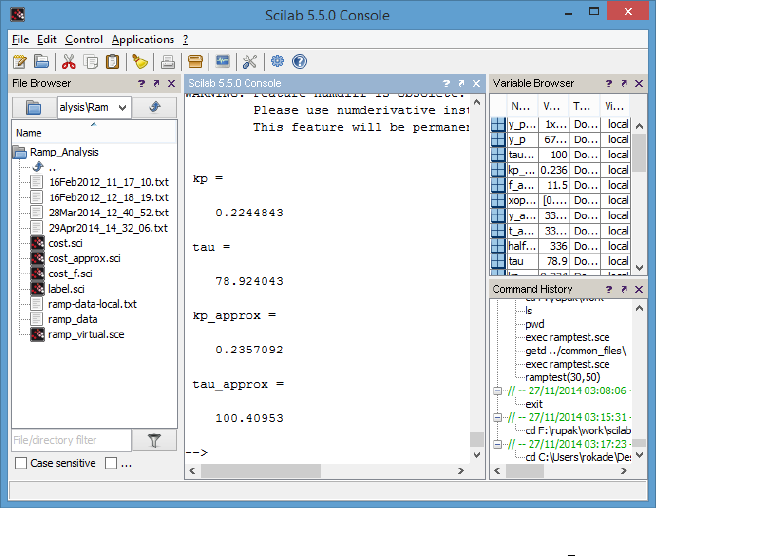Click the select directory folder button
Image resolution: width=778 pixels, height=556 pixels.
[34, 107]
